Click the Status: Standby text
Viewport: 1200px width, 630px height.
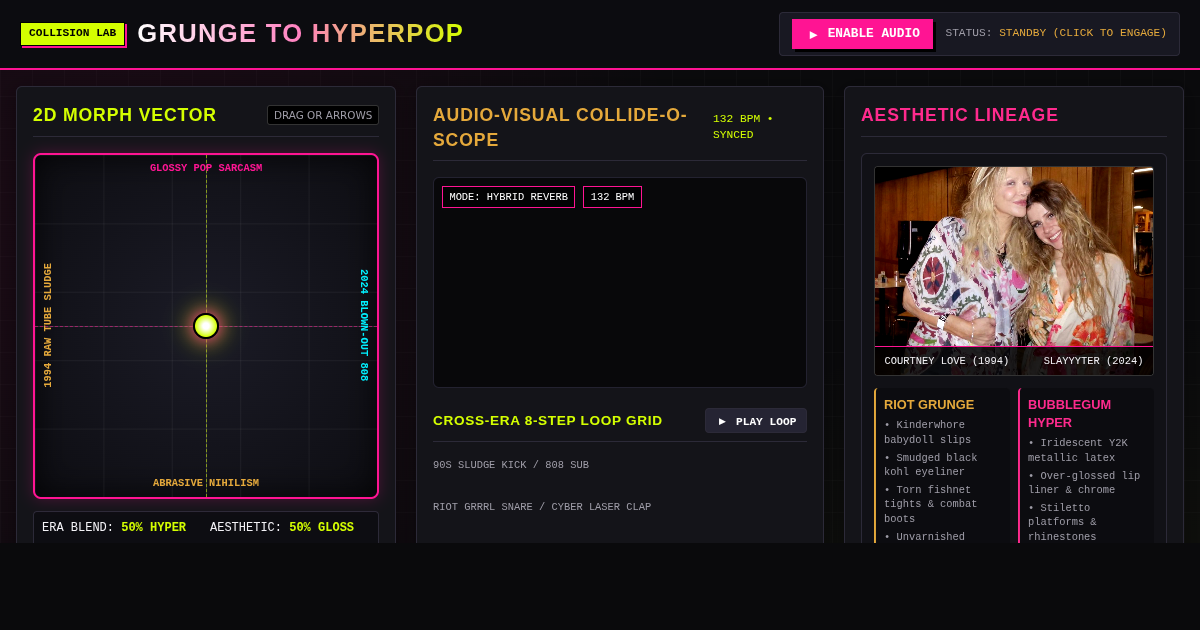1056,34
